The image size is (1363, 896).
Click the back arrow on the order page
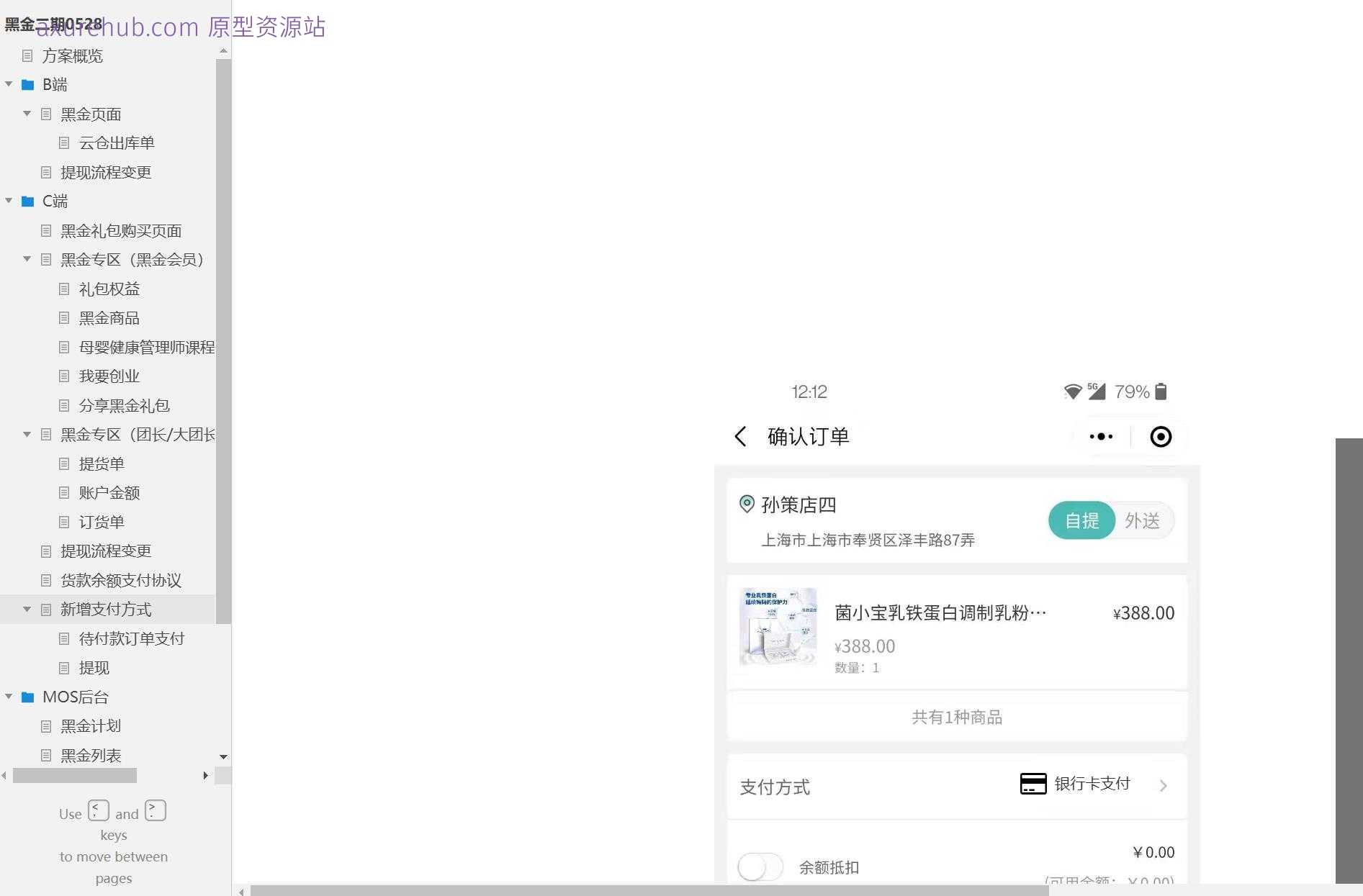[740, 436]
